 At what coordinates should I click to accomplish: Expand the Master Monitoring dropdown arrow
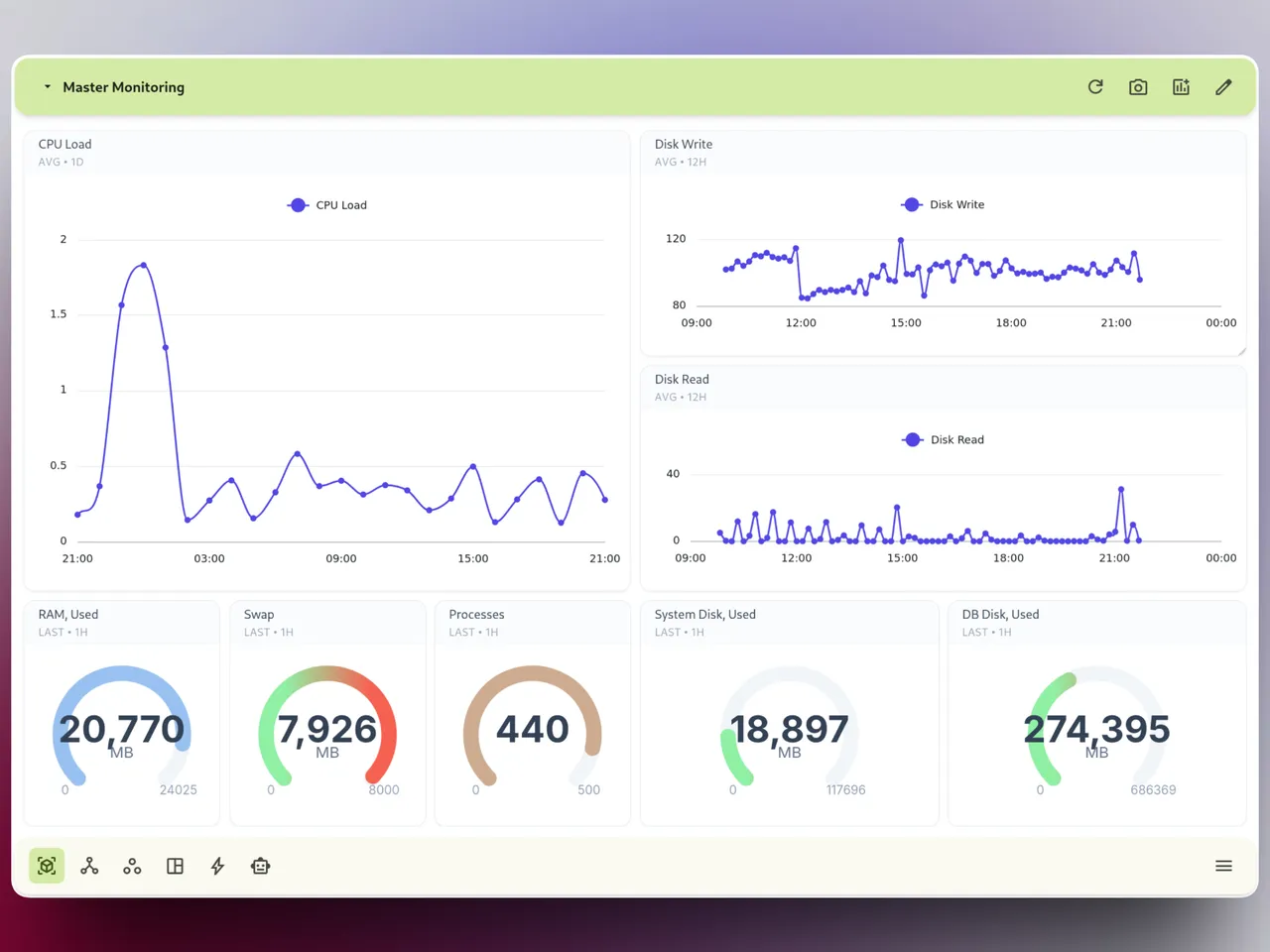click(x=46, y=86)
